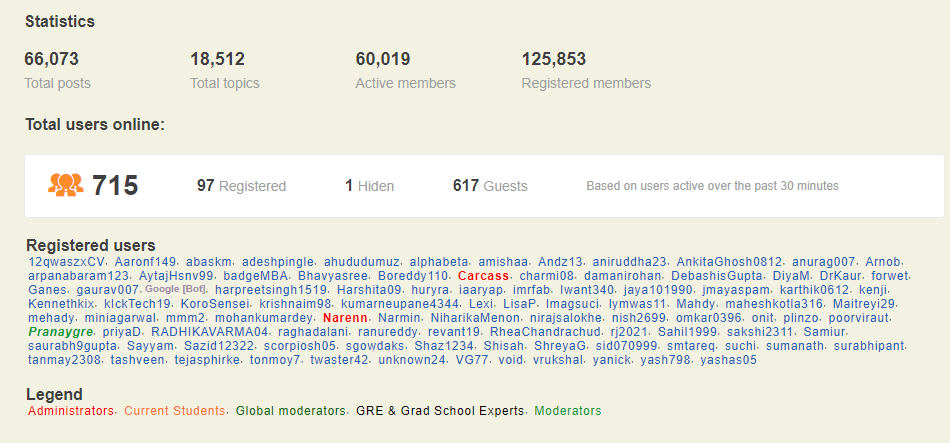Click username DebashisGupta

[714, 275]
